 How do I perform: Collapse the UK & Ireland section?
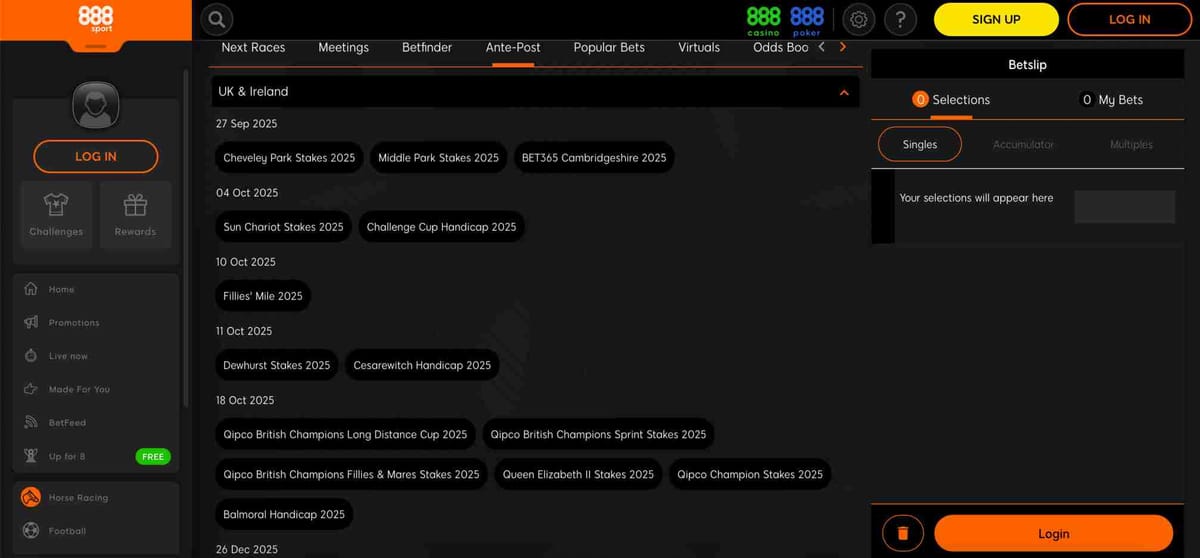843,92
